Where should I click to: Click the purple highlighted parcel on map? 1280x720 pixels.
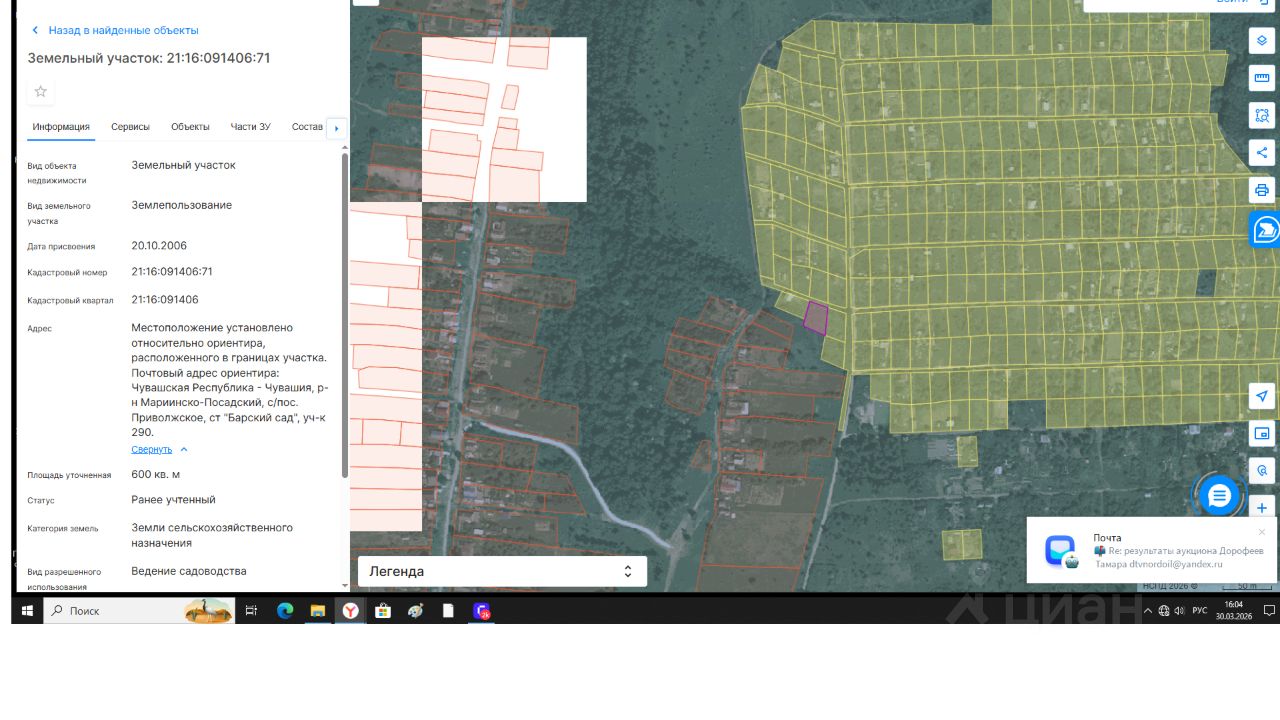pyautogui.click(x=816, y=317)
